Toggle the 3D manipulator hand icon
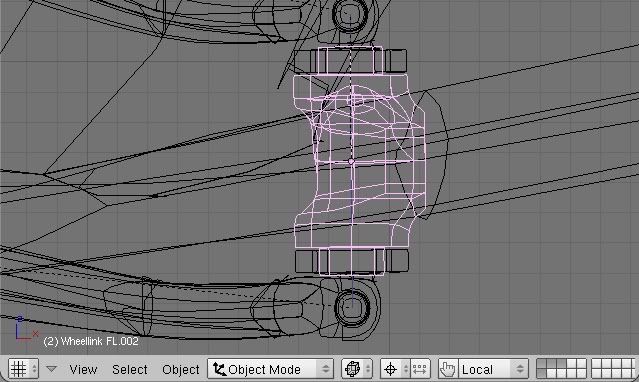639x382 pixels. (x=448, y=369)
